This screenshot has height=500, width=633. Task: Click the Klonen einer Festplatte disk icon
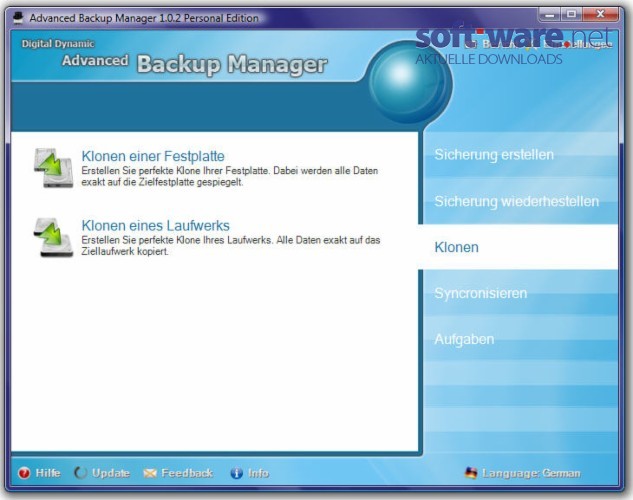click(x=53, y=168)
